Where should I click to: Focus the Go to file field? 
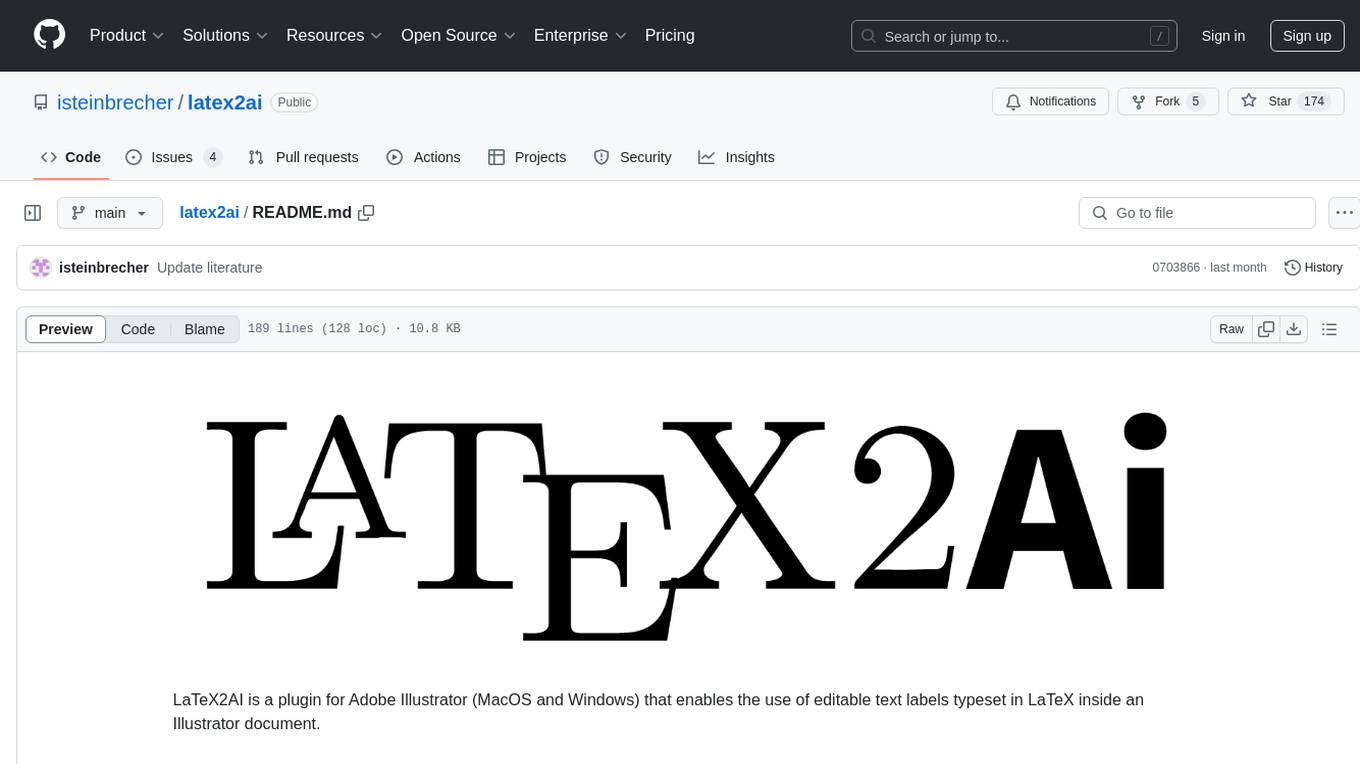[1197, 213]
